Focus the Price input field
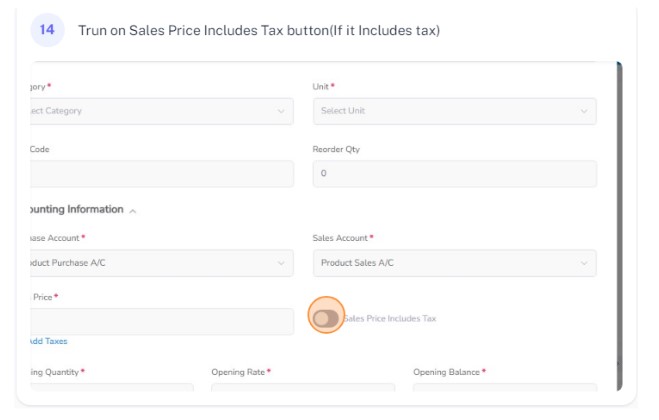The width and height of the screenshot is (659, 420). [x=162, y=322]
